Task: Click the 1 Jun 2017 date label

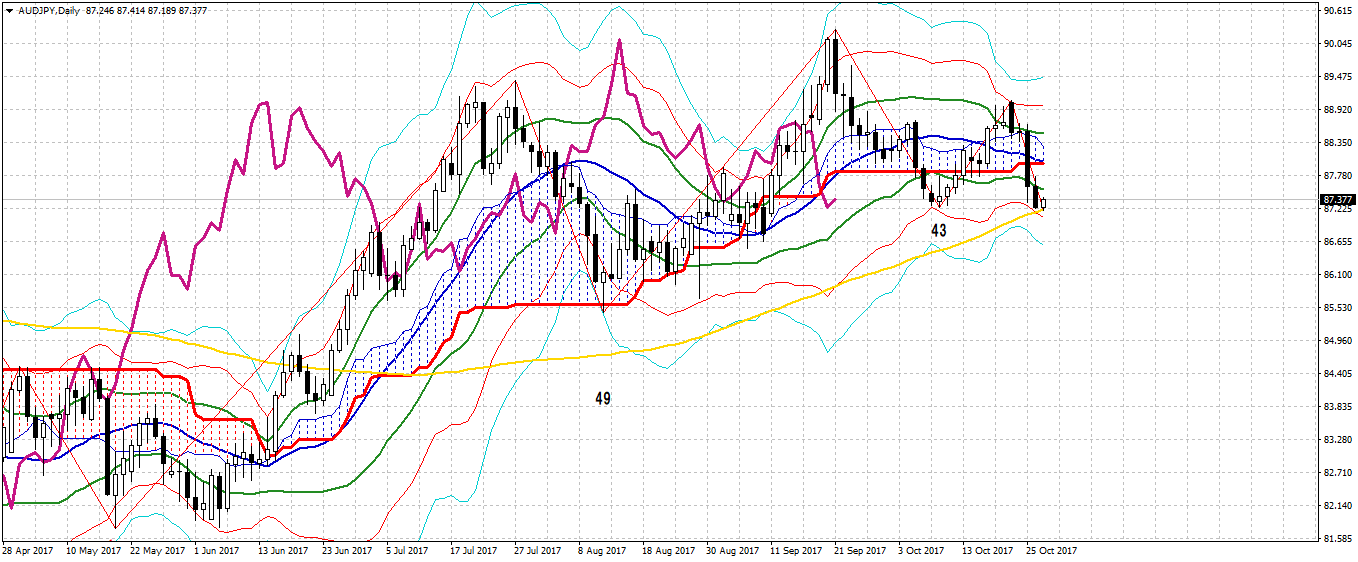Action: click(218, 551)
